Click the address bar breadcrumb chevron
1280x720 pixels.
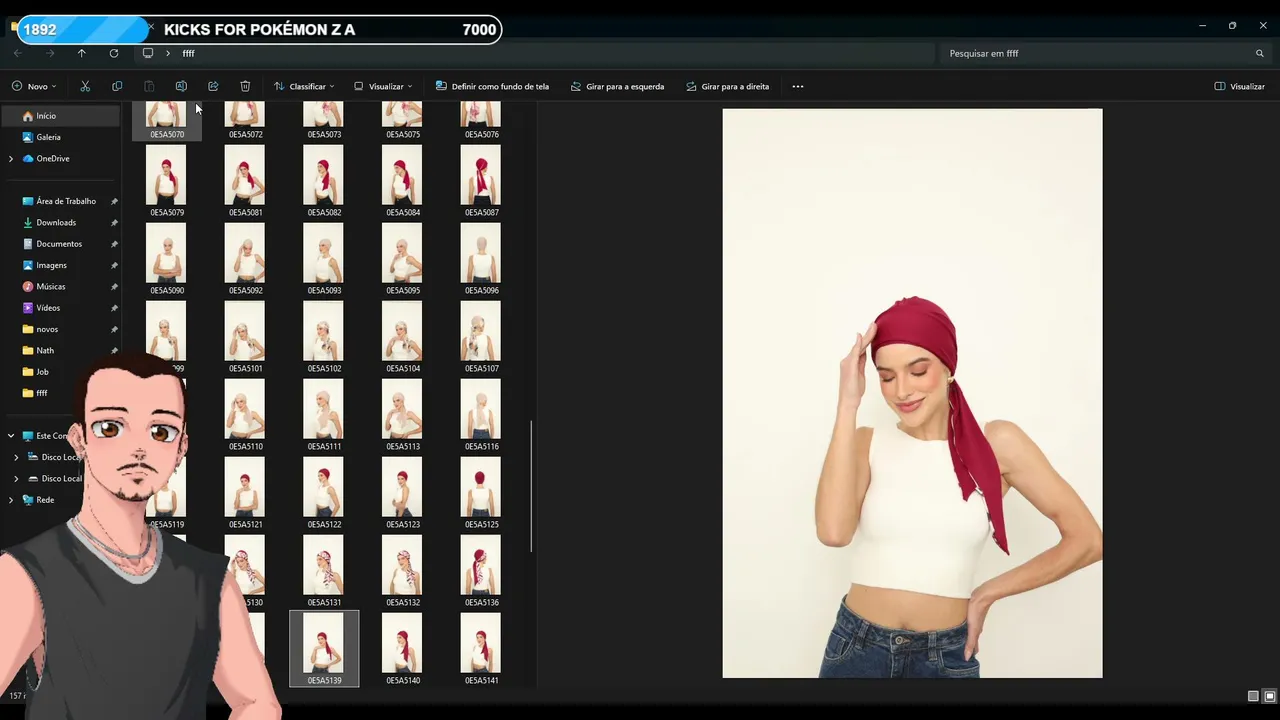pyautogui.click(x=168, y=53)
